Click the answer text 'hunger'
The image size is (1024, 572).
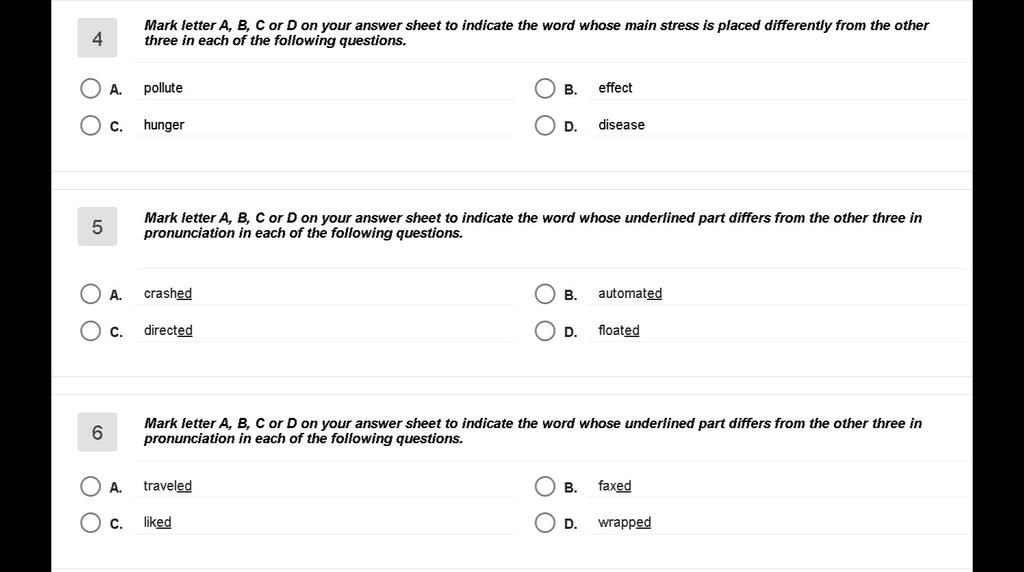tap(164, 125)
